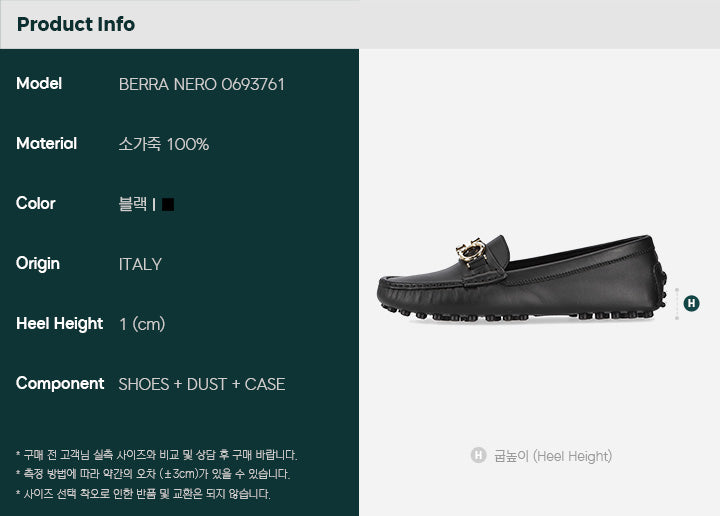
Task: Click the Material label
Action: pyautogui.click(x=46, y=144)
